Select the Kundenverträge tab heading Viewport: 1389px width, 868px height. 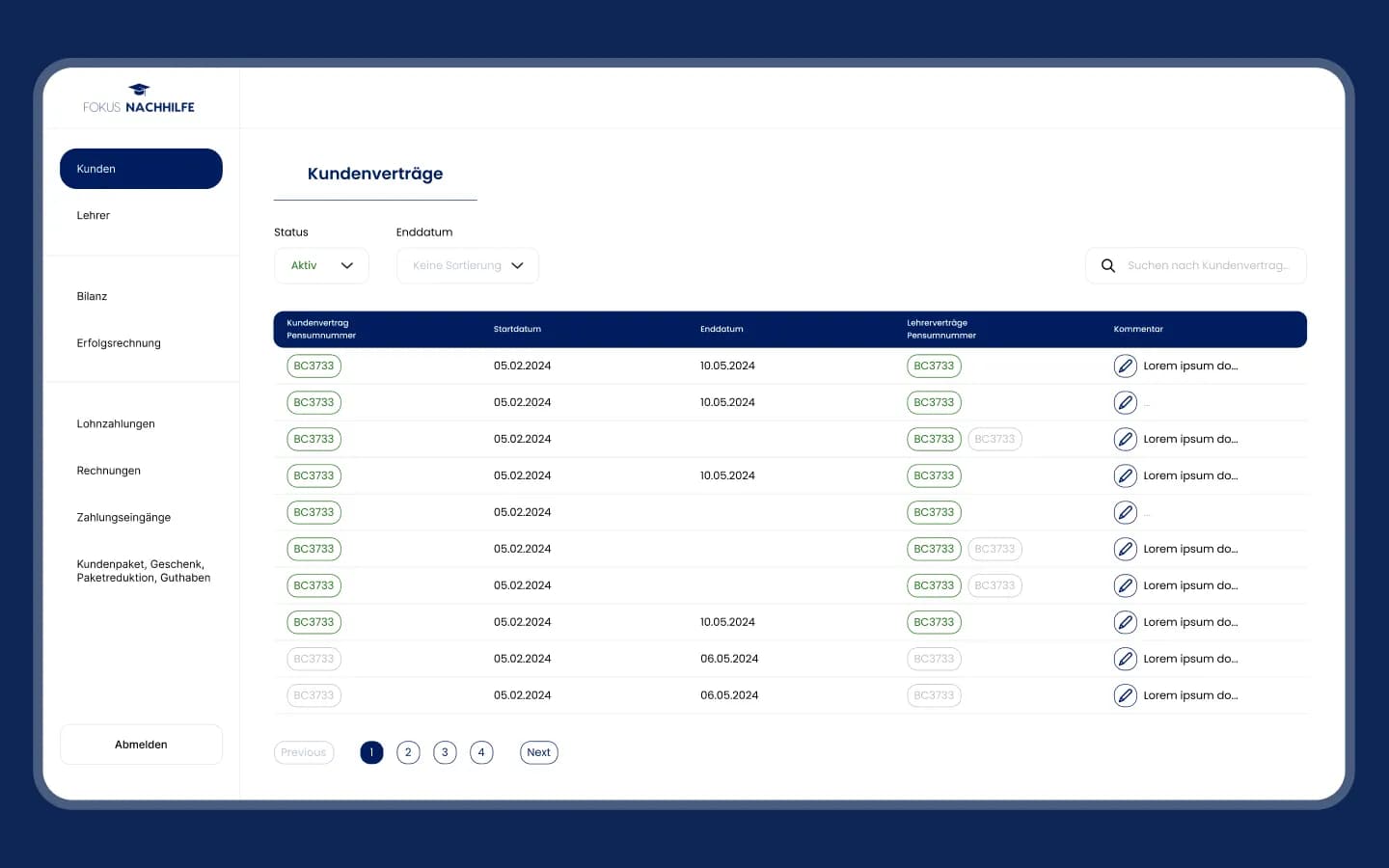tap(375, 174)
